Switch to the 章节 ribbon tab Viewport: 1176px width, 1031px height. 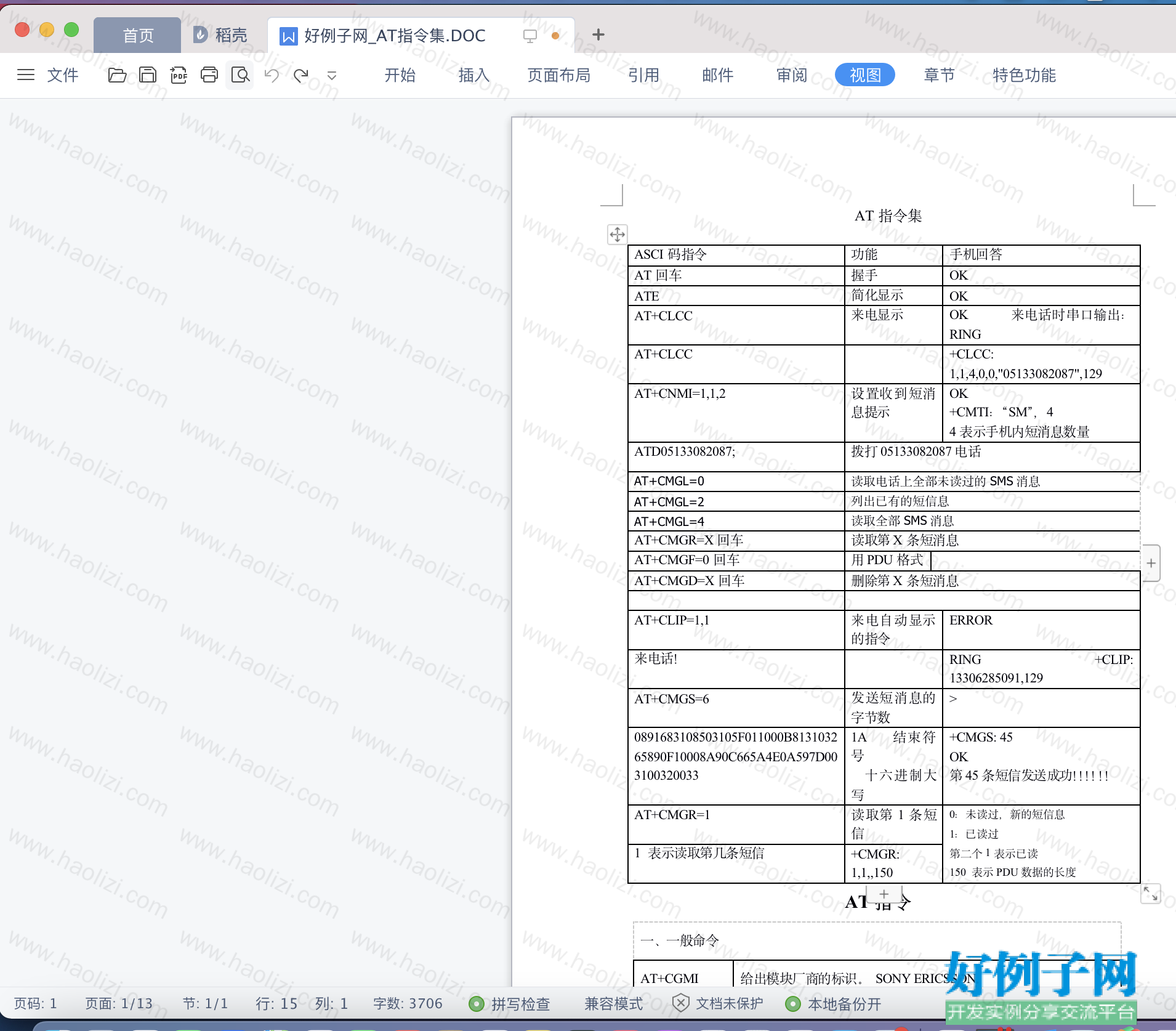(939, 75)
